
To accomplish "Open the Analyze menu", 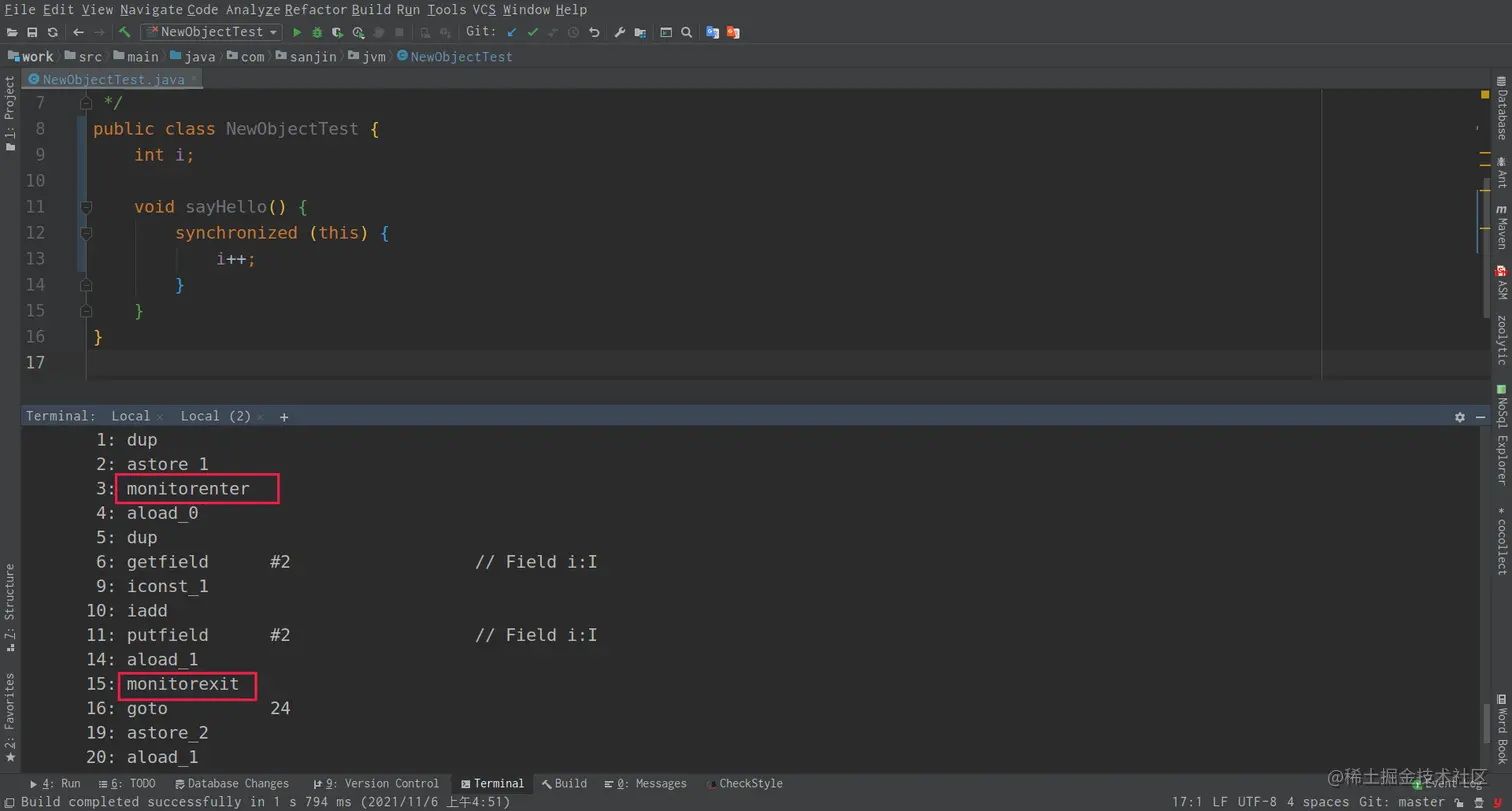I will (x=253, y=9).
